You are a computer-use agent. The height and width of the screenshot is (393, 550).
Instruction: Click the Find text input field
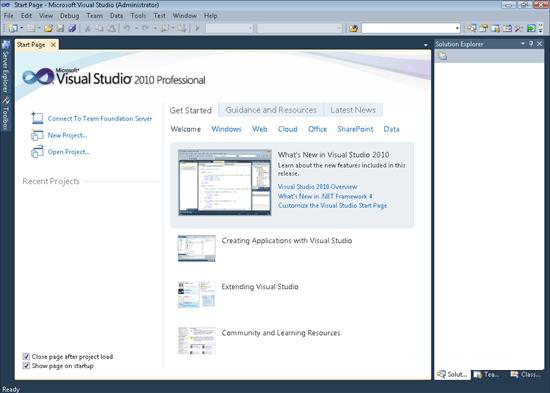408,28
